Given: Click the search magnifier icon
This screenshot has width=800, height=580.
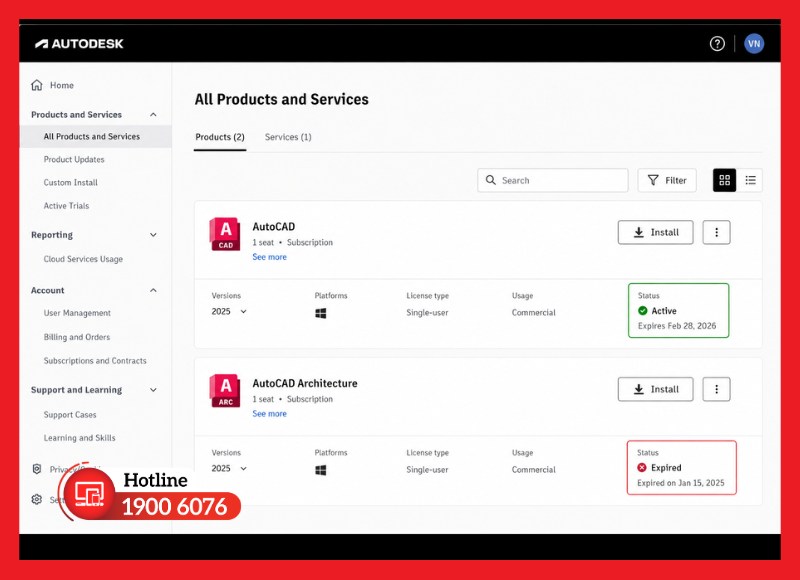Looking at the screenshot, I should pos(490,180).
